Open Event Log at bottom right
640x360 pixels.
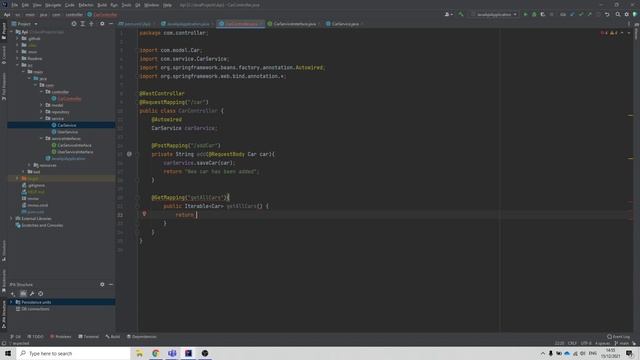point(618,337)
